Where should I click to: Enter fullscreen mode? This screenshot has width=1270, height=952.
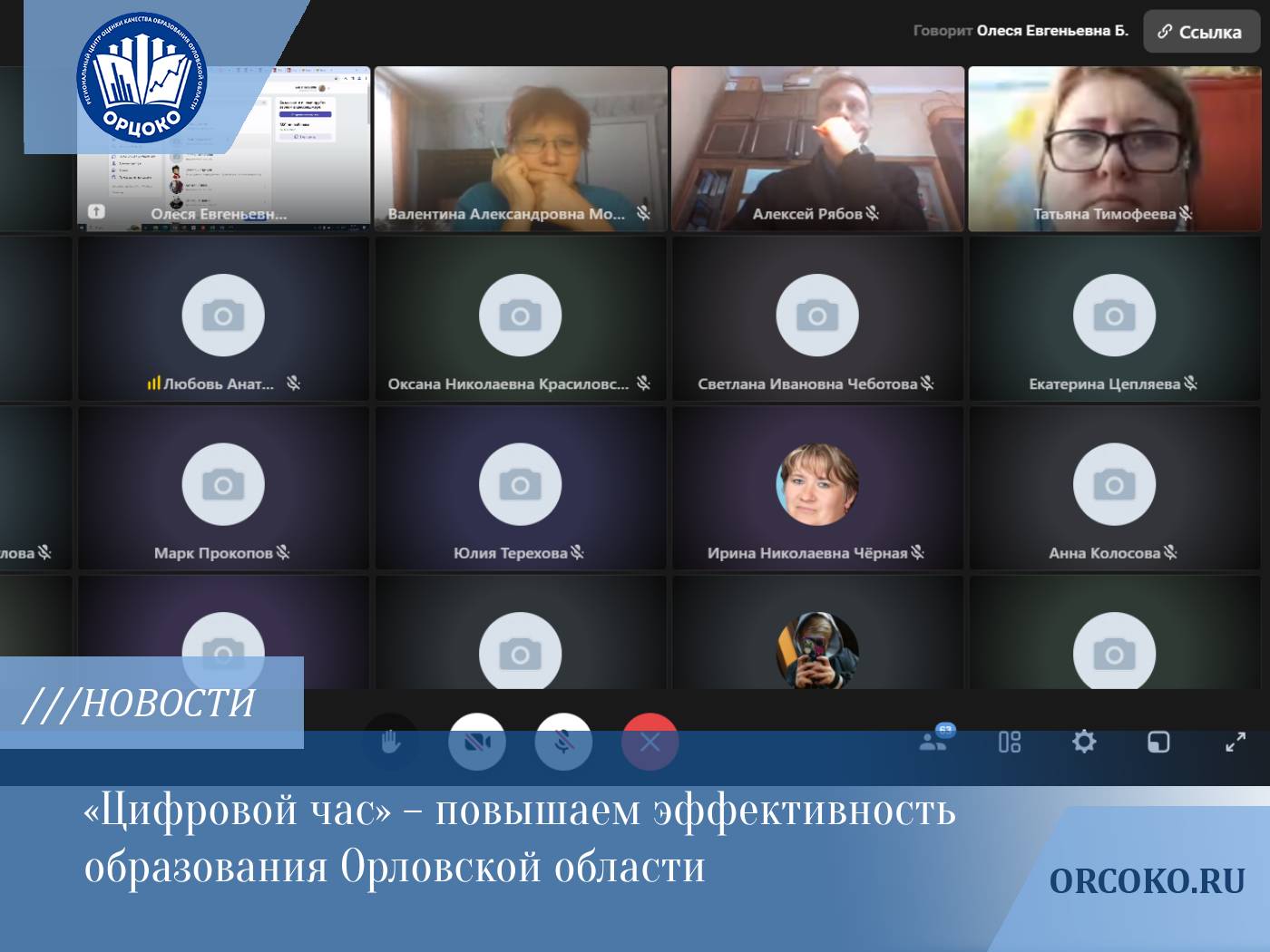click(x=1235, y=743)
